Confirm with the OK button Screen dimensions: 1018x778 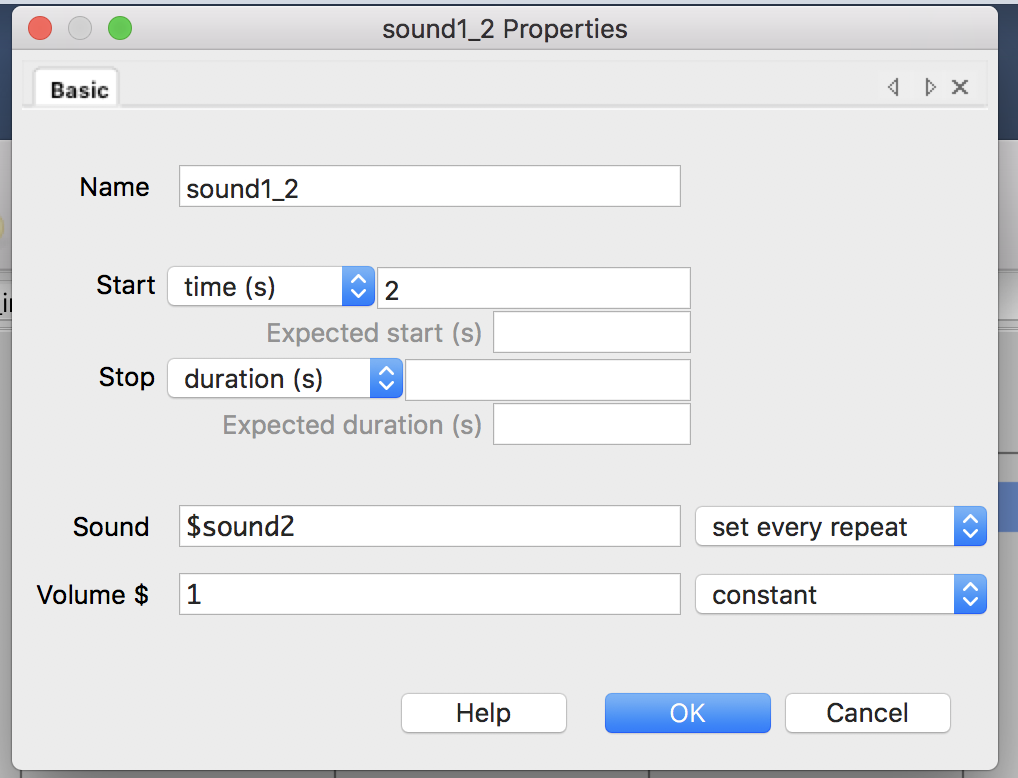pos(687,713)
